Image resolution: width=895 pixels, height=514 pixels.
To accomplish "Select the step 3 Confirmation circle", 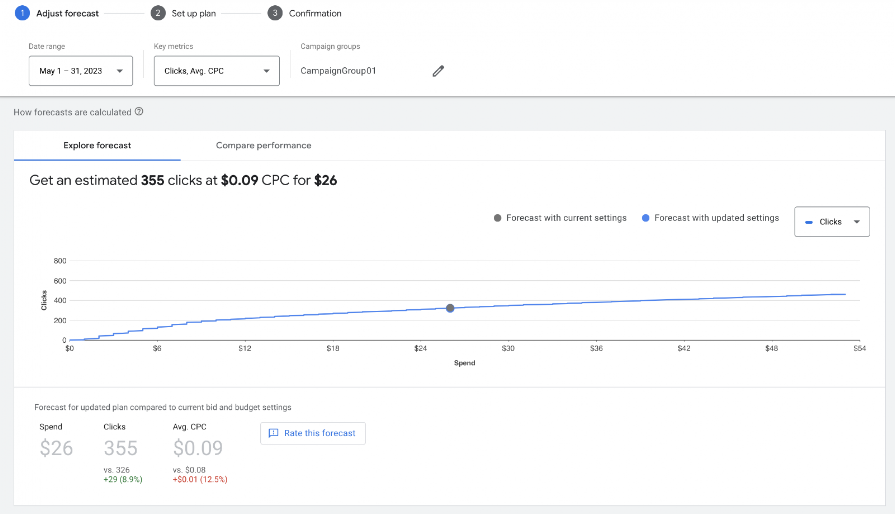I will tap(275, 13).
